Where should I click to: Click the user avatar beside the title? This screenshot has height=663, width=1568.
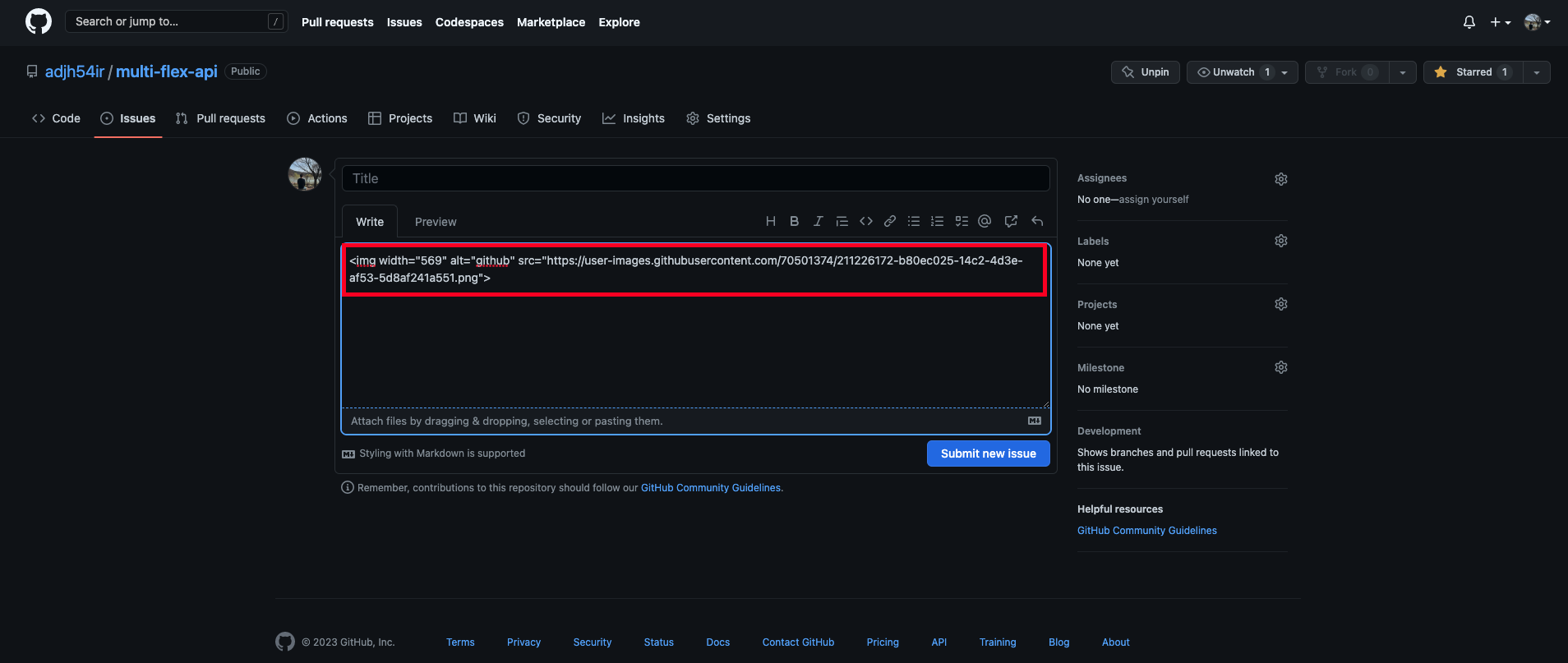[x=305, y=174]
